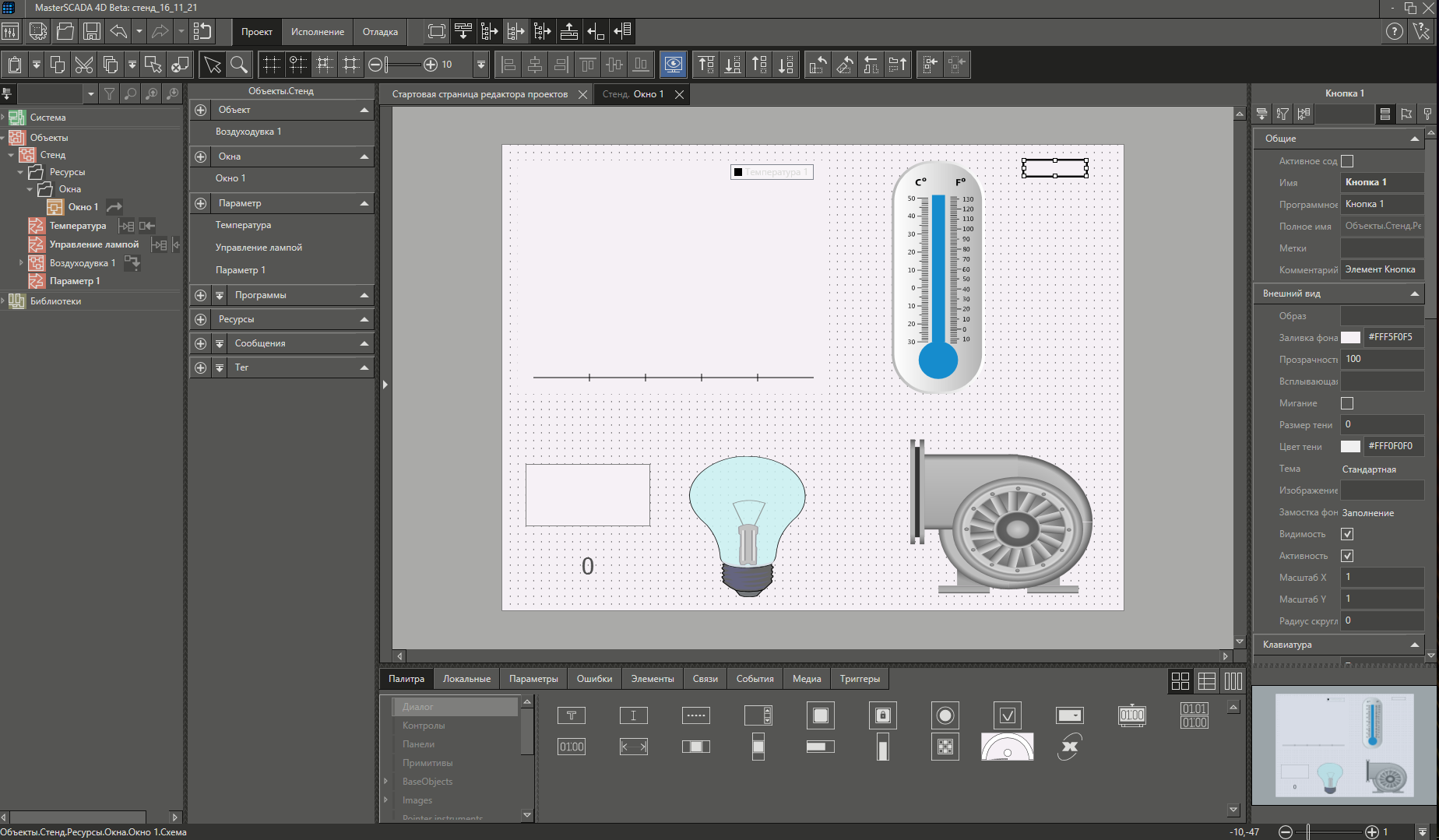Select Управление лампой in parameter list
Viewport: 1439px width, 840px height.
click(x=259, y=248)
